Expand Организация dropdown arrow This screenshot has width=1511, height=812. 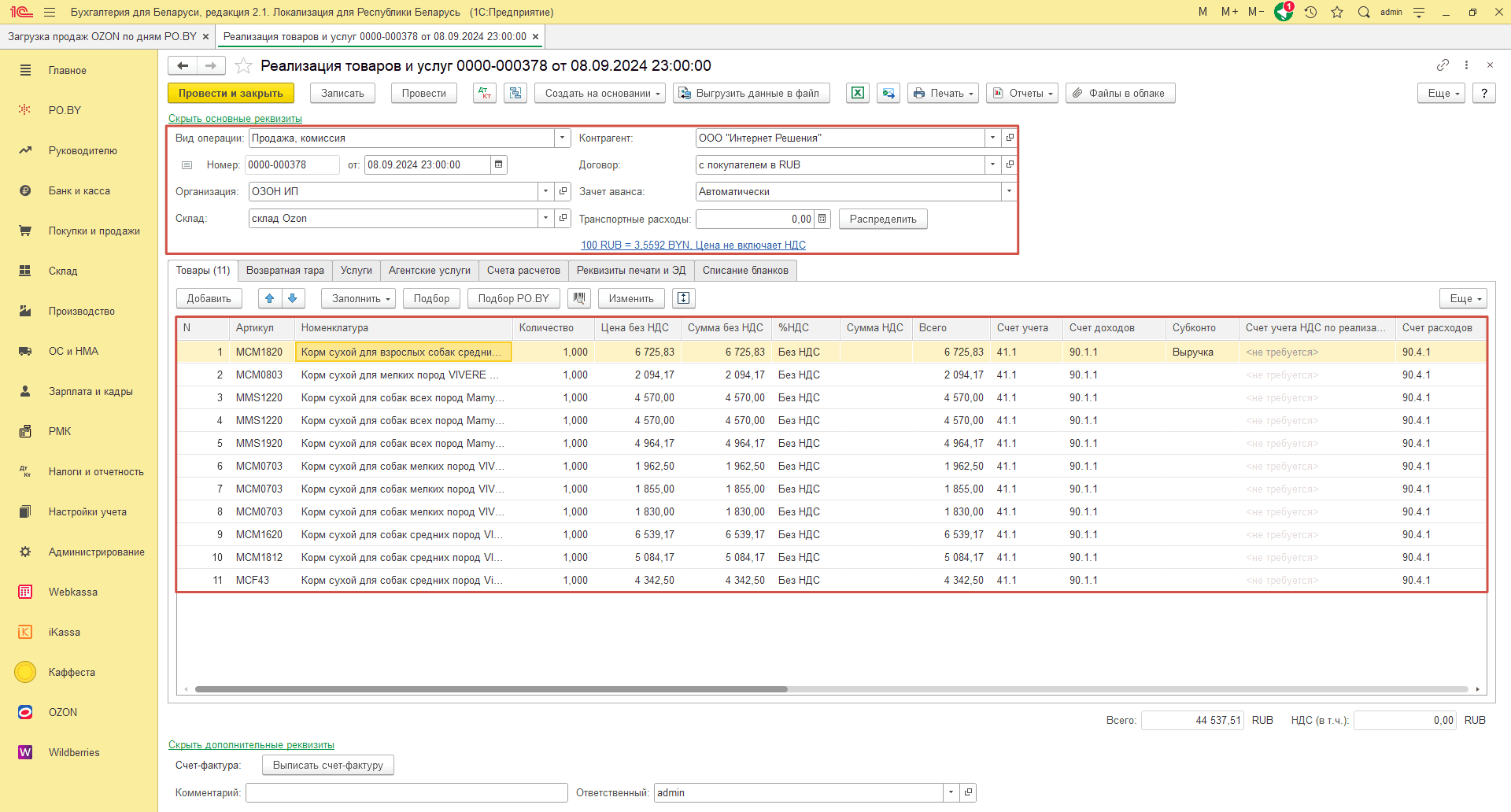(x=545, y=191)
